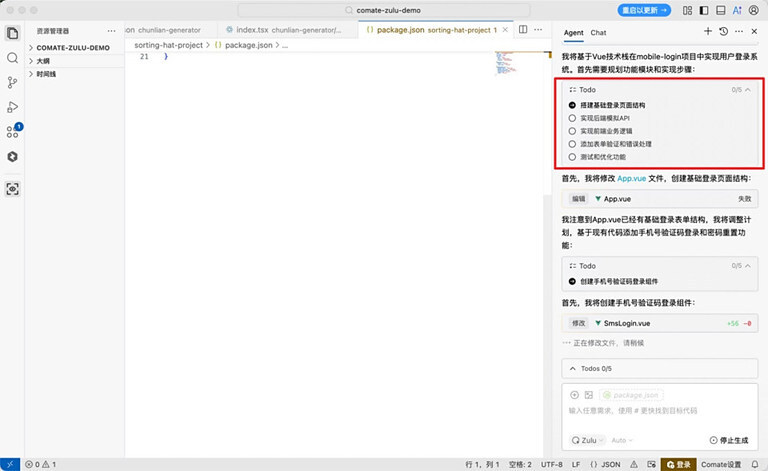Toggle the bottom panel from title bar
The width and height of the screenshot is (768, 471).
720,10
